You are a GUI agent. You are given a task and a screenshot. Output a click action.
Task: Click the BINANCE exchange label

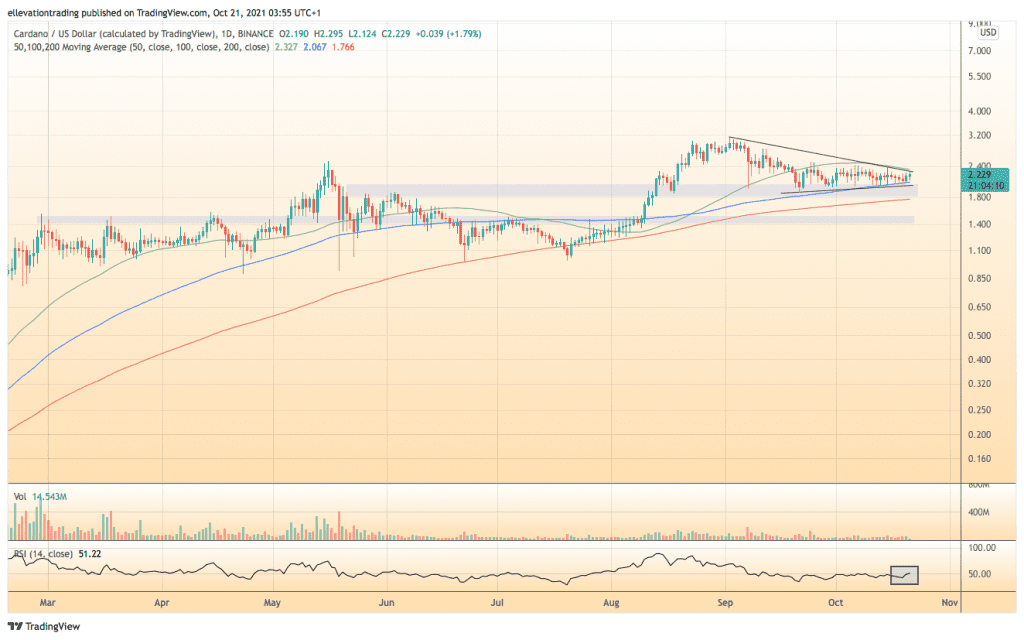tap(255, 34)
